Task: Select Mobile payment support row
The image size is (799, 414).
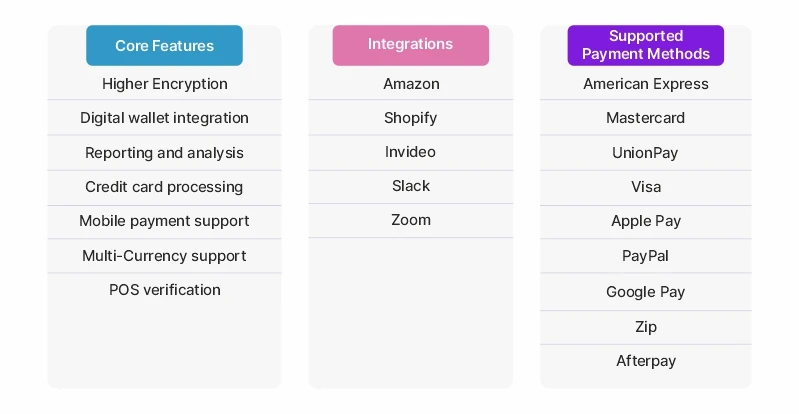Action: click(x=164, y=221)
